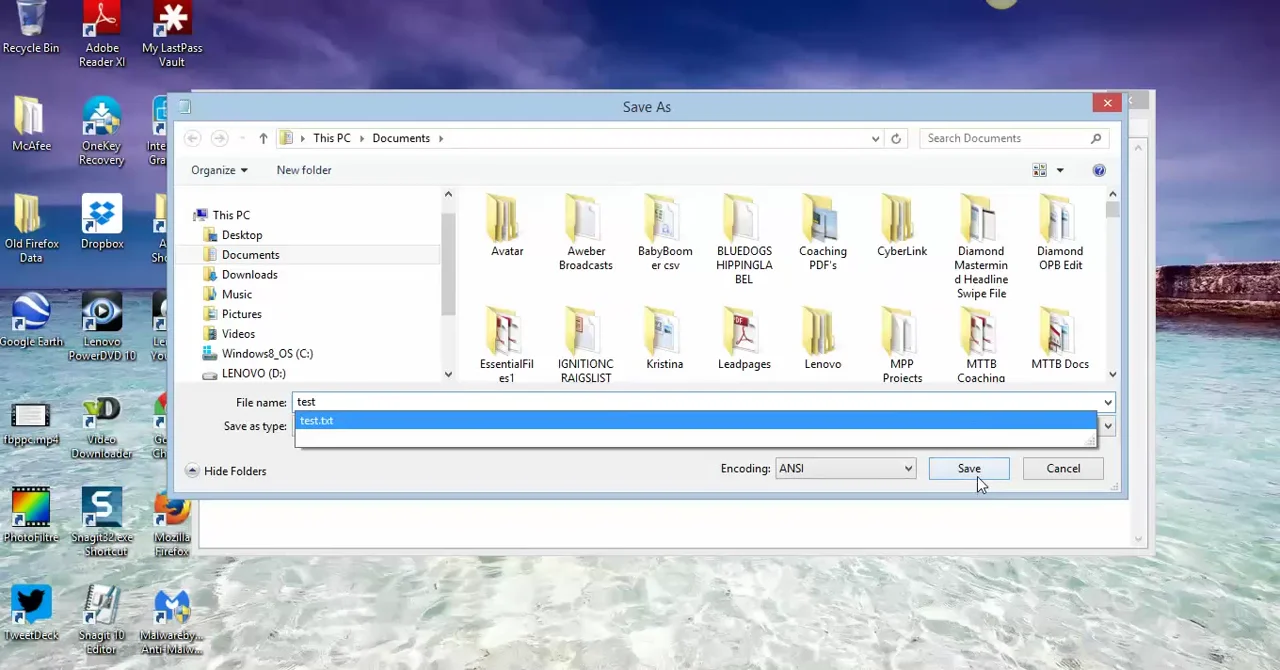Open the Lenovo folder in Documents
Viewport: 1280px width, 670px height.
tap(823, 340)
